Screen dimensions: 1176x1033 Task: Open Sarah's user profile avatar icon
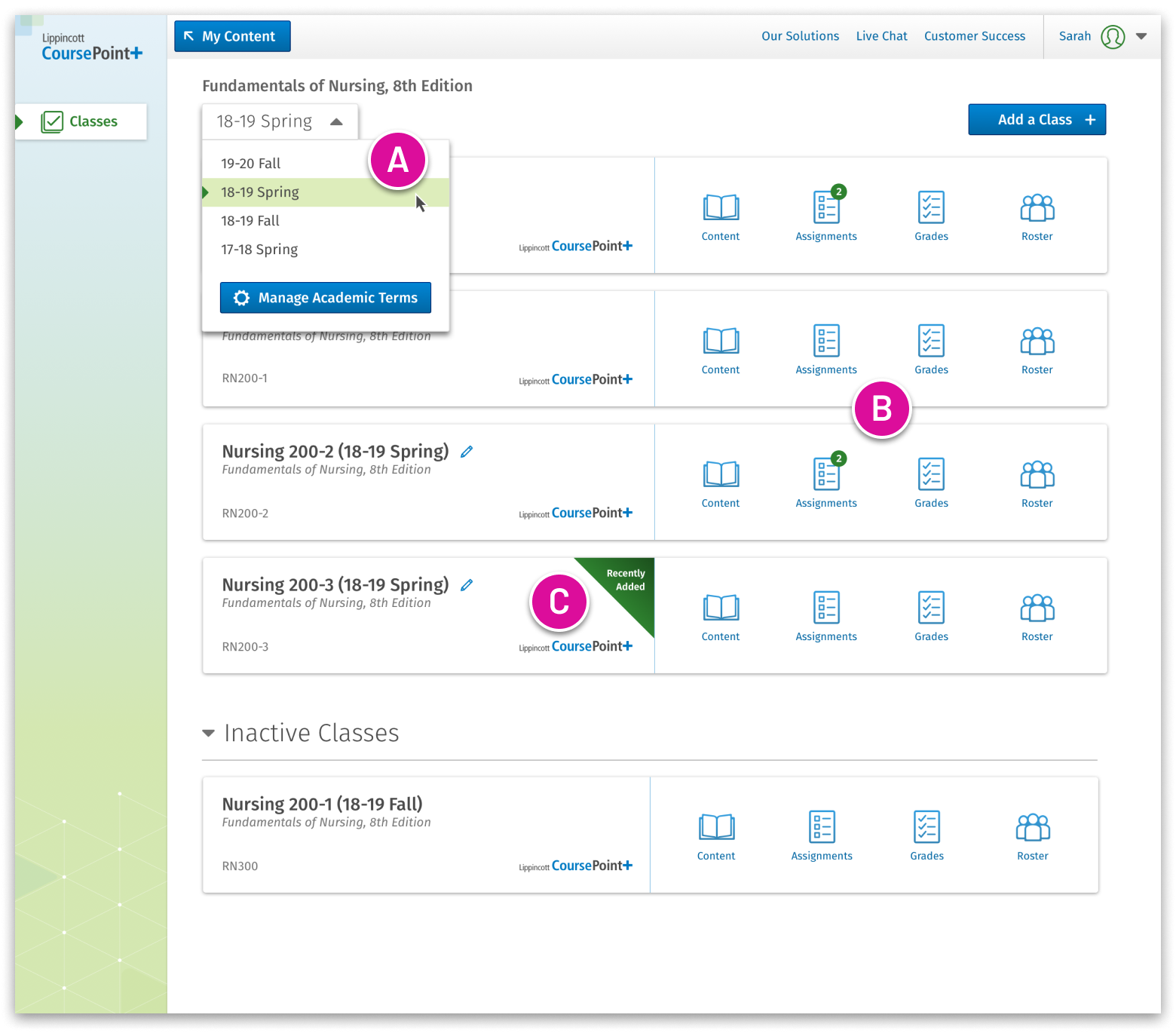[x=1113, y=36]
